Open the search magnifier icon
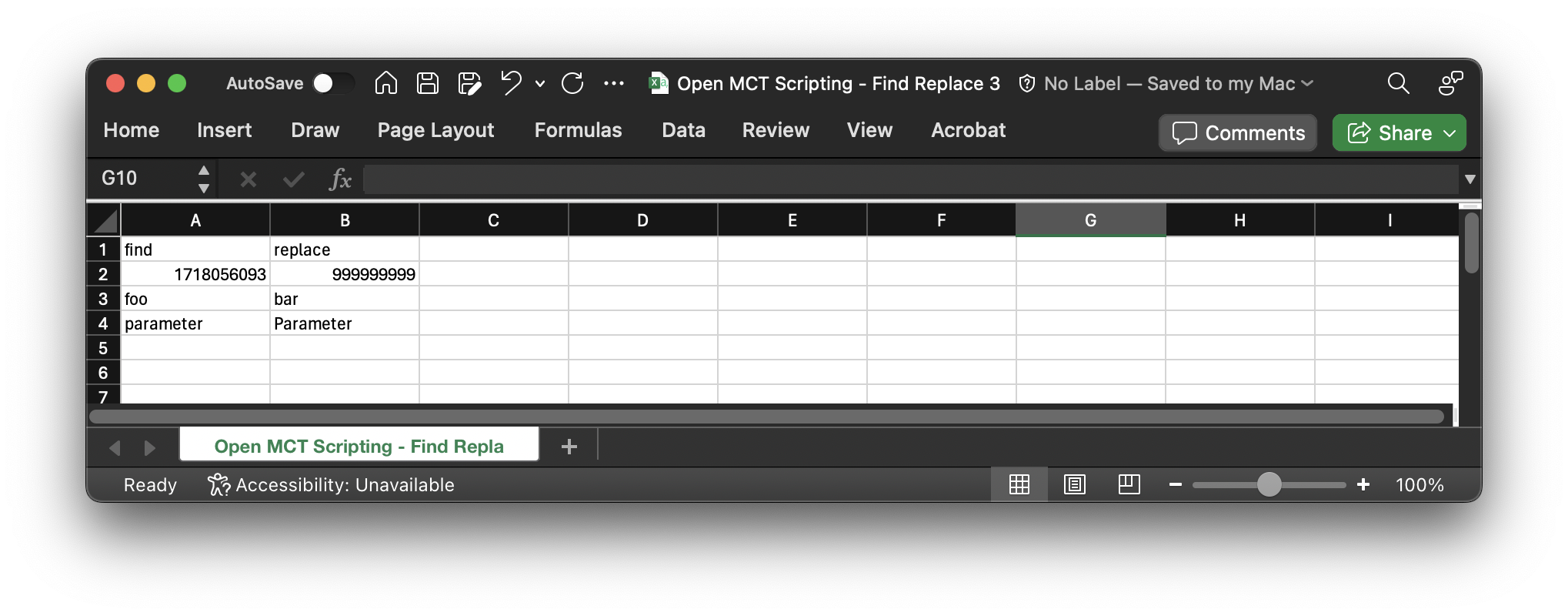Screen dimensions: 1568x616 [1398, 83]
